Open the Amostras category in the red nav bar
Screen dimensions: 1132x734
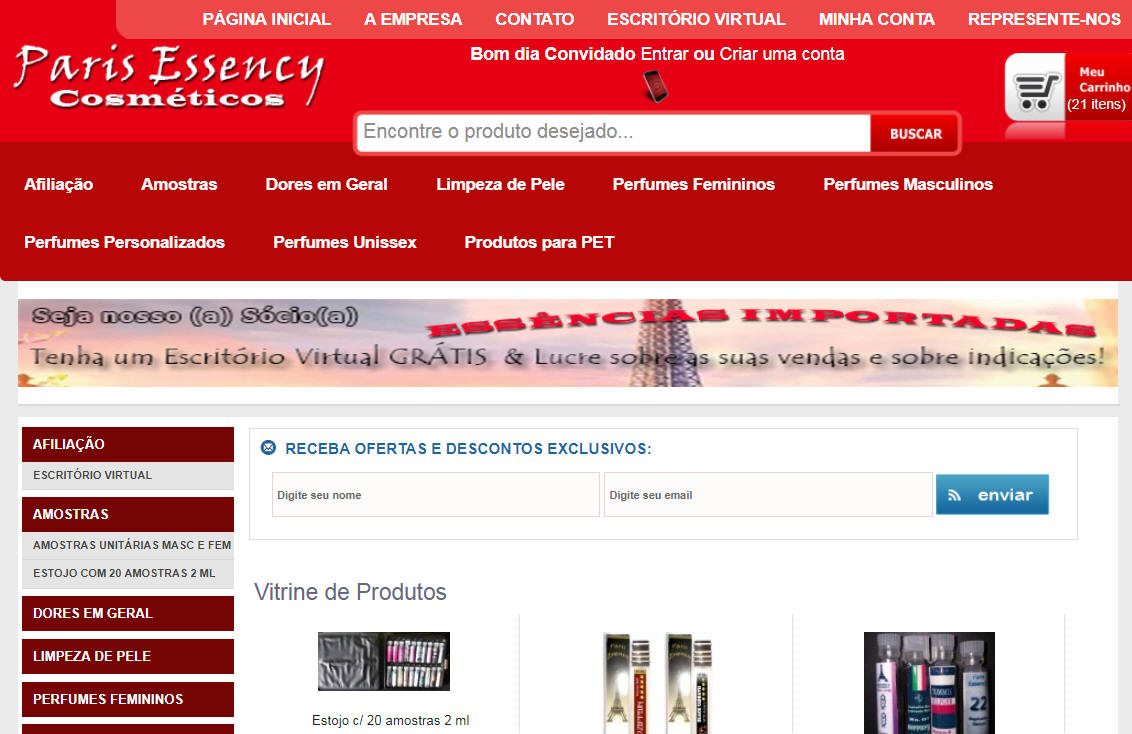[179, 184]
